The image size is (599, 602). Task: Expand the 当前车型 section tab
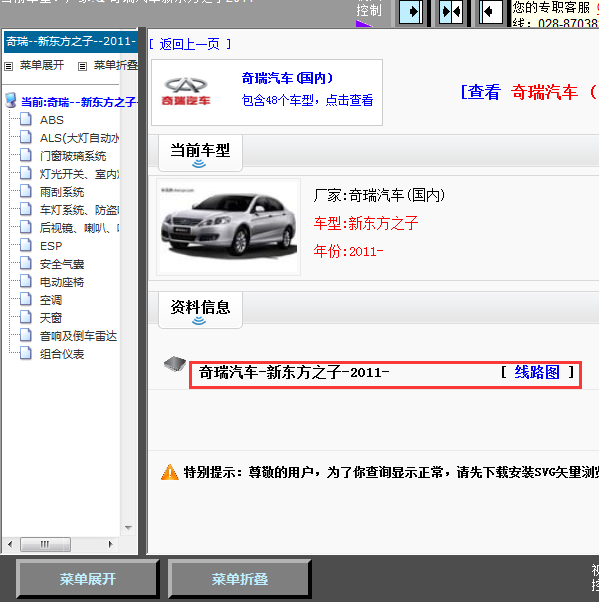[x=200, y=153]
